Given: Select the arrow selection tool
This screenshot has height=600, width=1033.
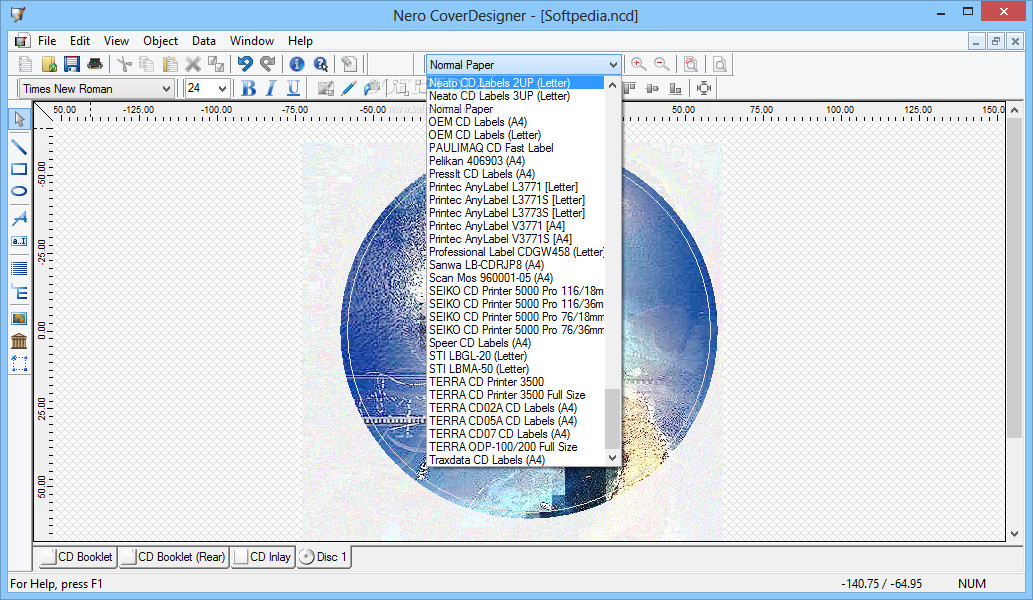Looking at the screenshot, I should [x=19, y=119].
